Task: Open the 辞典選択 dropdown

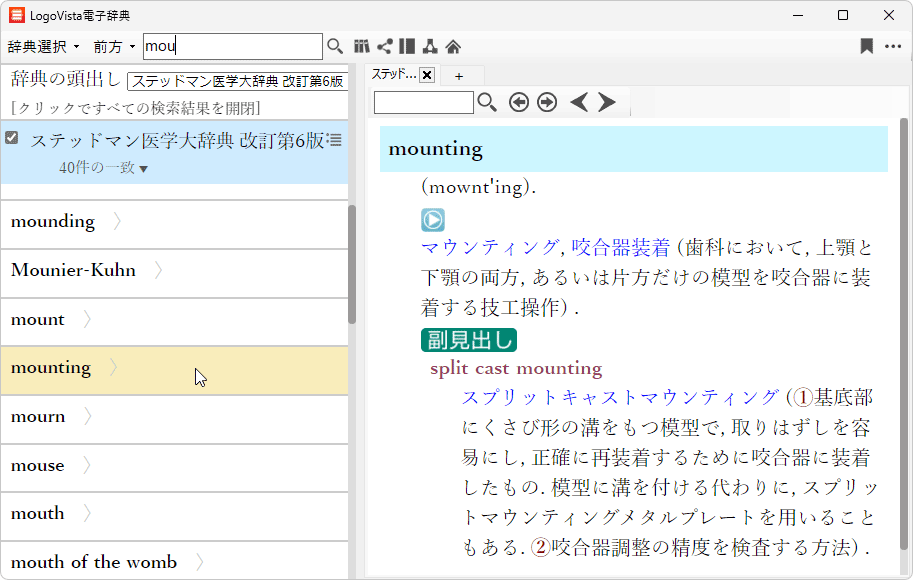Action: [x=43, y=47]
